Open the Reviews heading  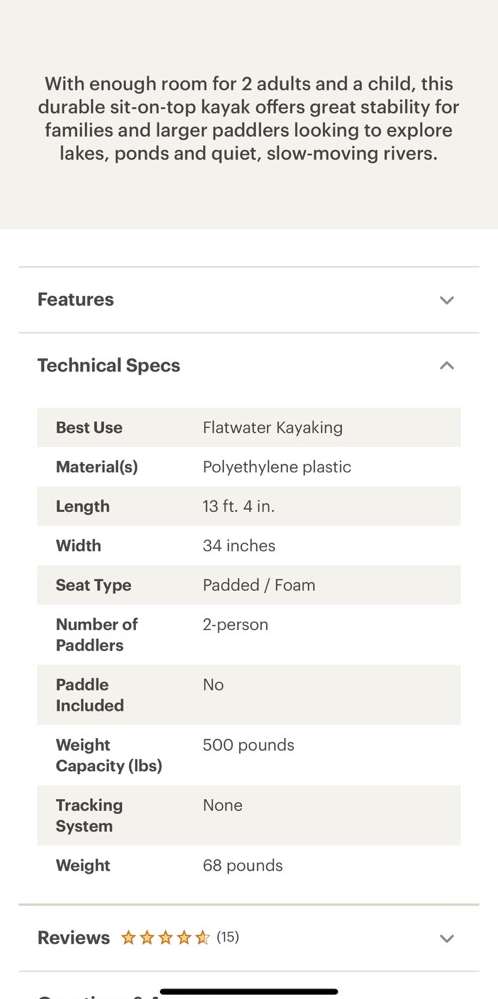click(x=74, y=938)
